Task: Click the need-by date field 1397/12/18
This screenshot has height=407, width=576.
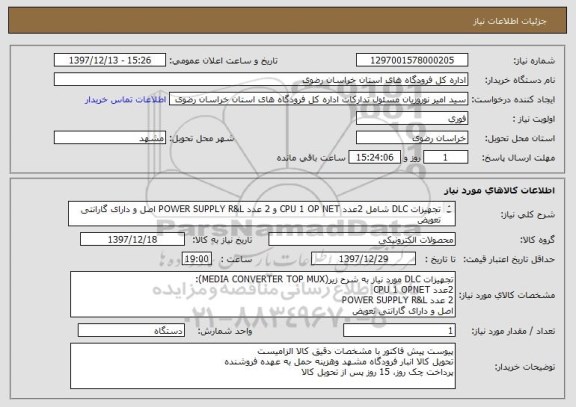Action: [x=132, y=239]
